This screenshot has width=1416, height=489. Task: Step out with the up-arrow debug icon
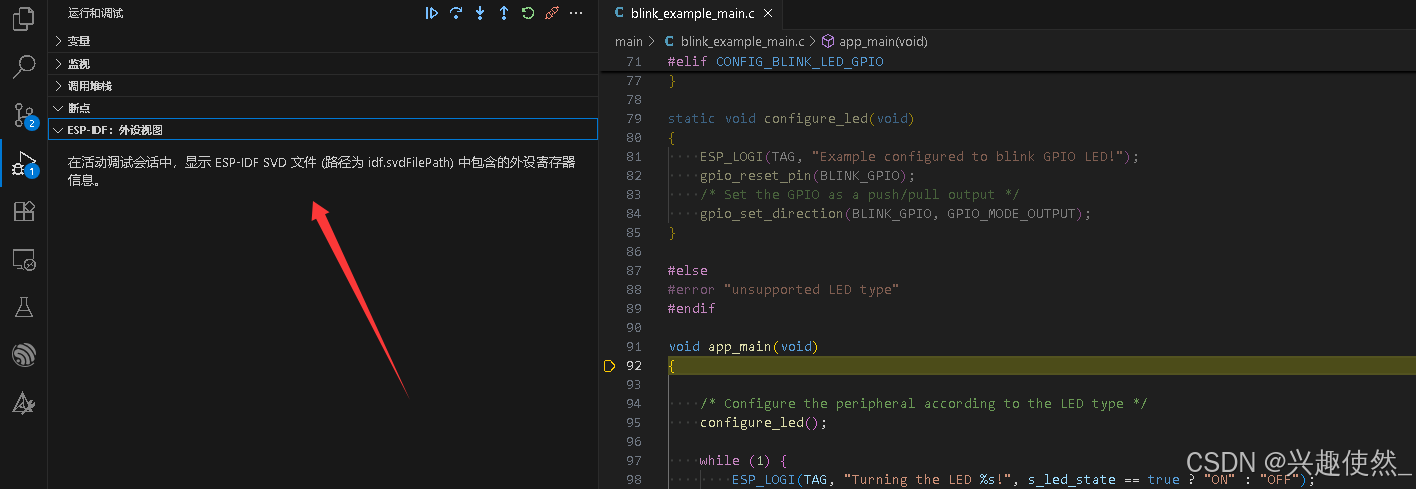[504, 13]
